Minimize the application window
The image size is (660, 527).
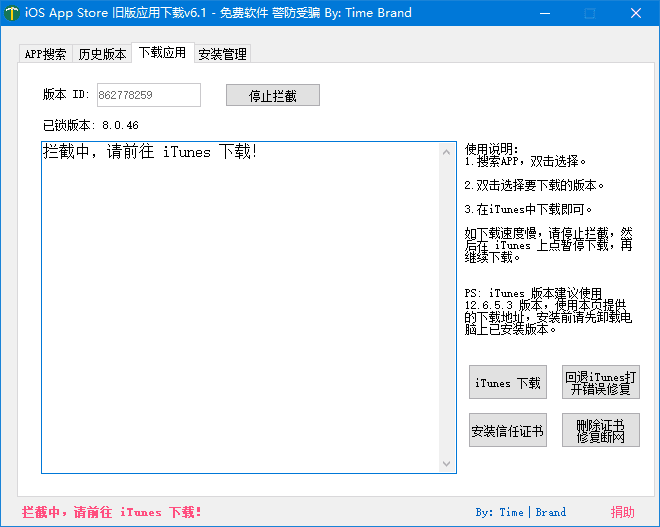coord(543,13)
